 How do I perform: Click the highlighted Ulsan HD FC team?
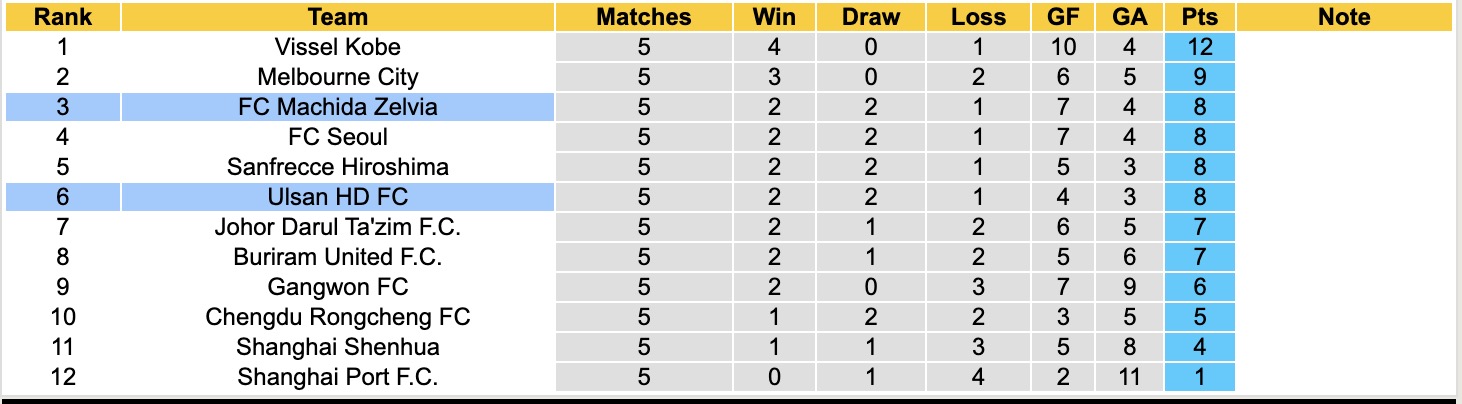(x=338, y=197)
